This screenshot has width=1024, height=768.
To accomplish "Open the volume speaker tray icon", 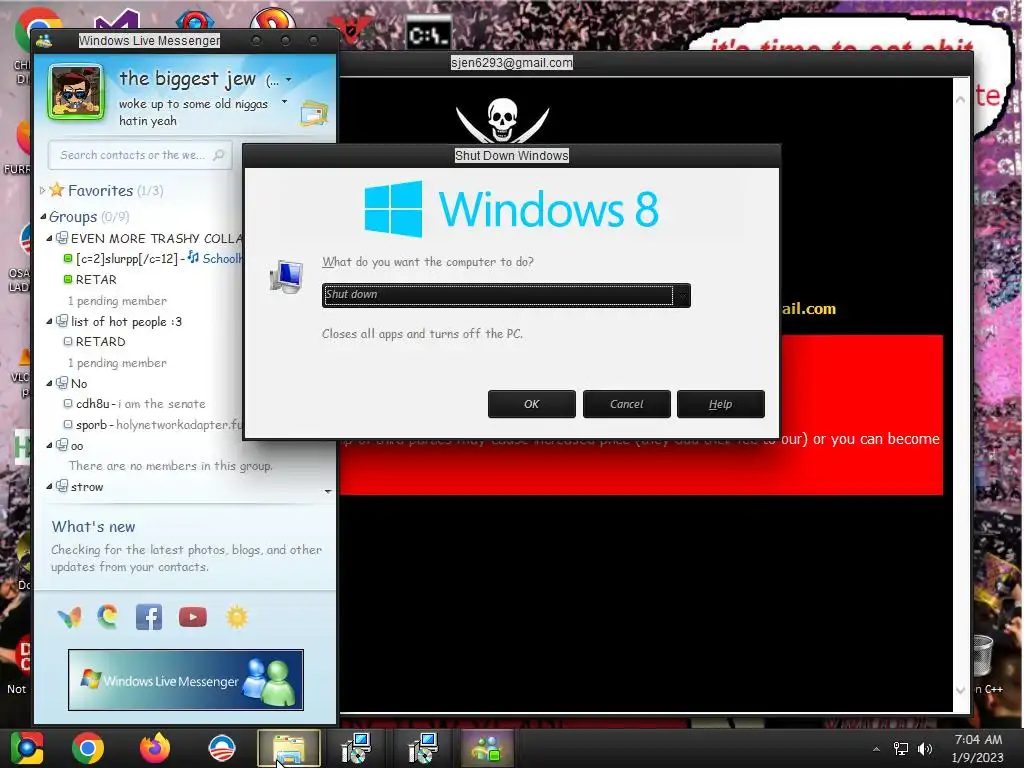I will click(925, 749).
